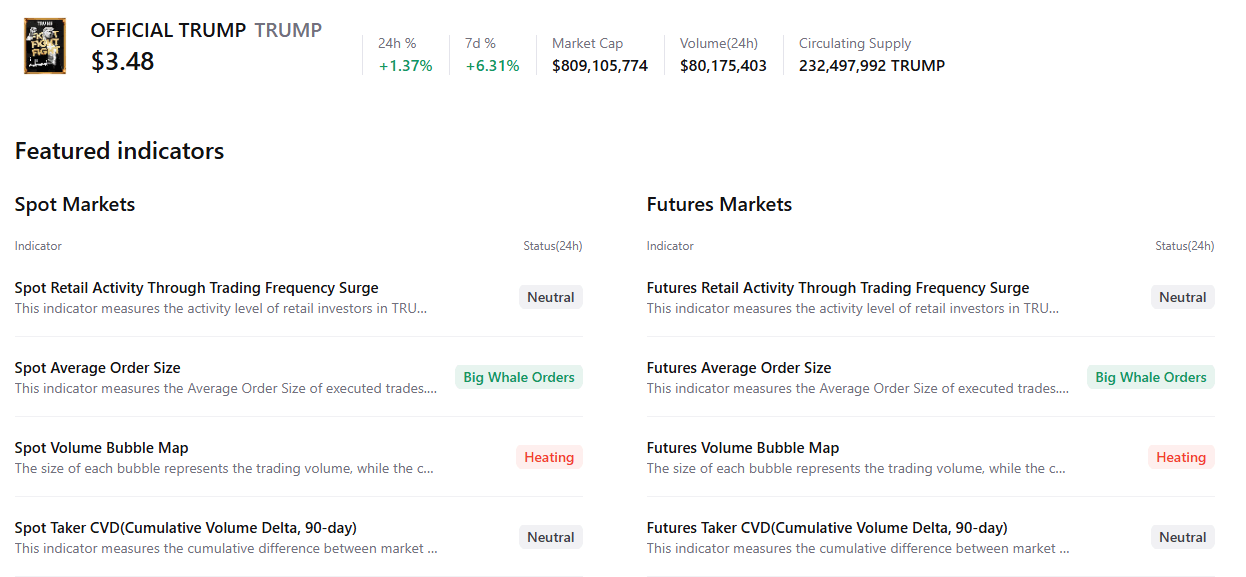Open Futures Retail Activity Through Trading Frequency Surge
The width and height of the screenshot is (1246, 577).
[x=837, y=288]
